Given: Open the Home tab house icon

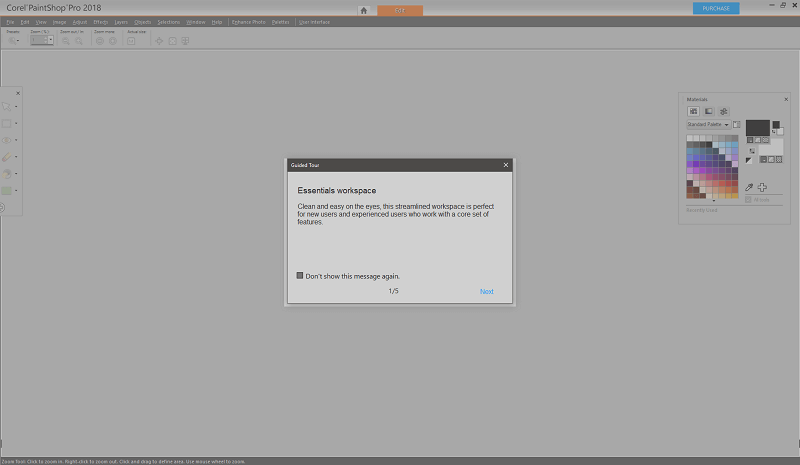Looking at the screenshot, I should coord(364,10).
